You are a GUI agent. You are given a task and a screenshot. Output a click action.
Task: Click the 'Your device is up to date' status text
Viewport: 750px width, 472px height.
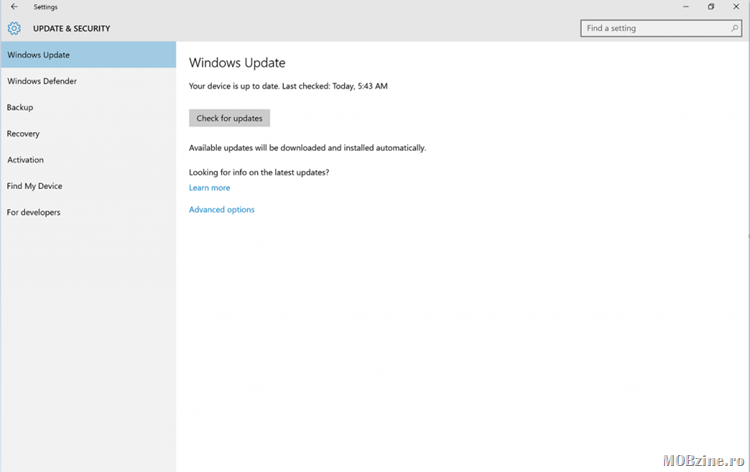pos(288,86)
